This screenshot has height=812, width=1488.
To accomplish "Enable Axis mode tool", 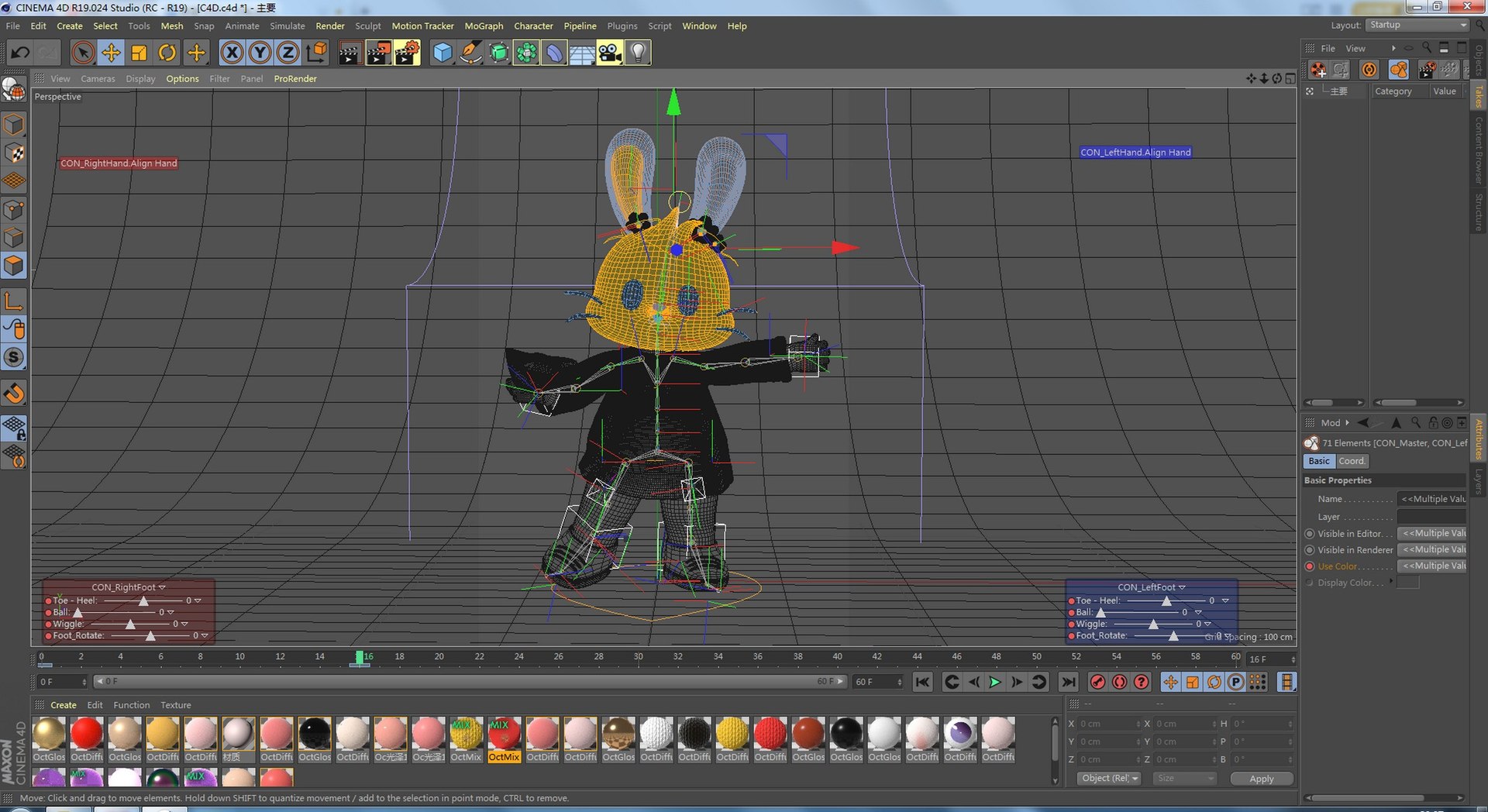I will point(14,301).
